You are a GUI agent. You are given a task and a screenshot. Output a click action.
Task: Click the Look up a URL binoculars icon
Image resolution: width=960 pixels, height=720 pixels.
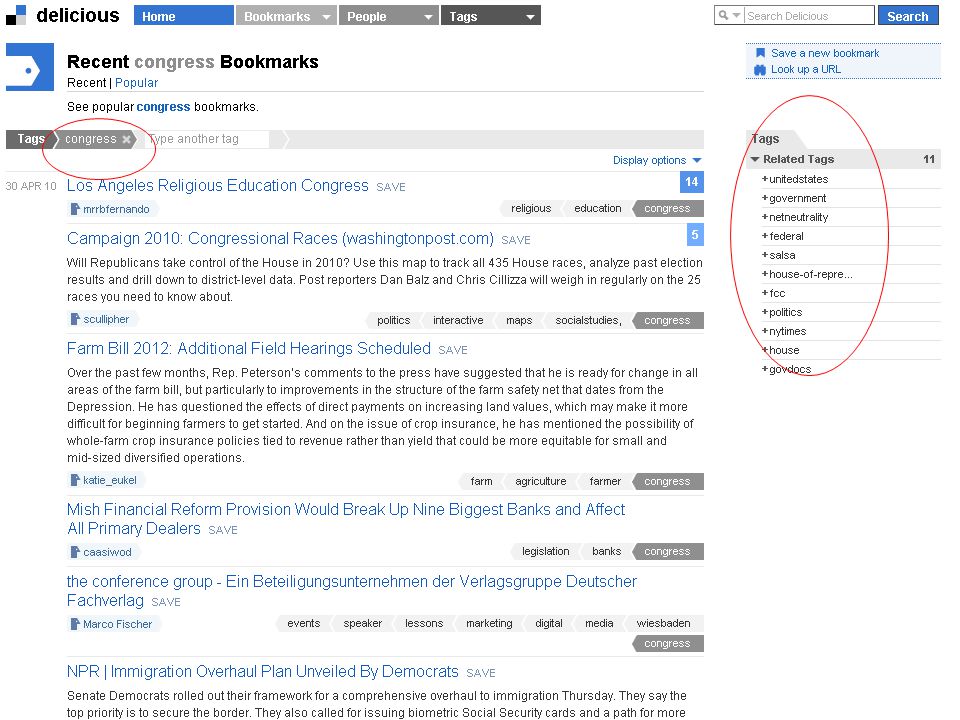click(760, 69)
